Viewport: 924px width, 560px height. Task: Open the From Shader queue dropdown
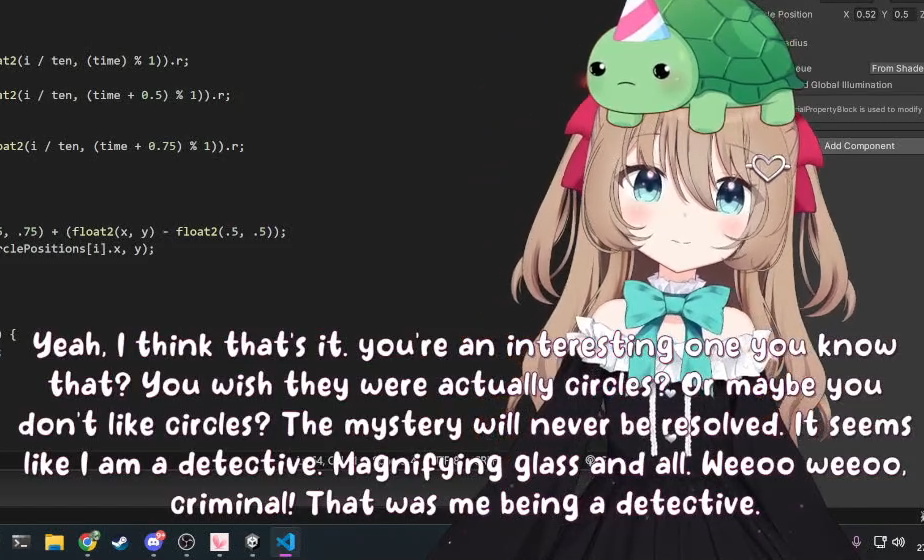[x=896, y=68]
